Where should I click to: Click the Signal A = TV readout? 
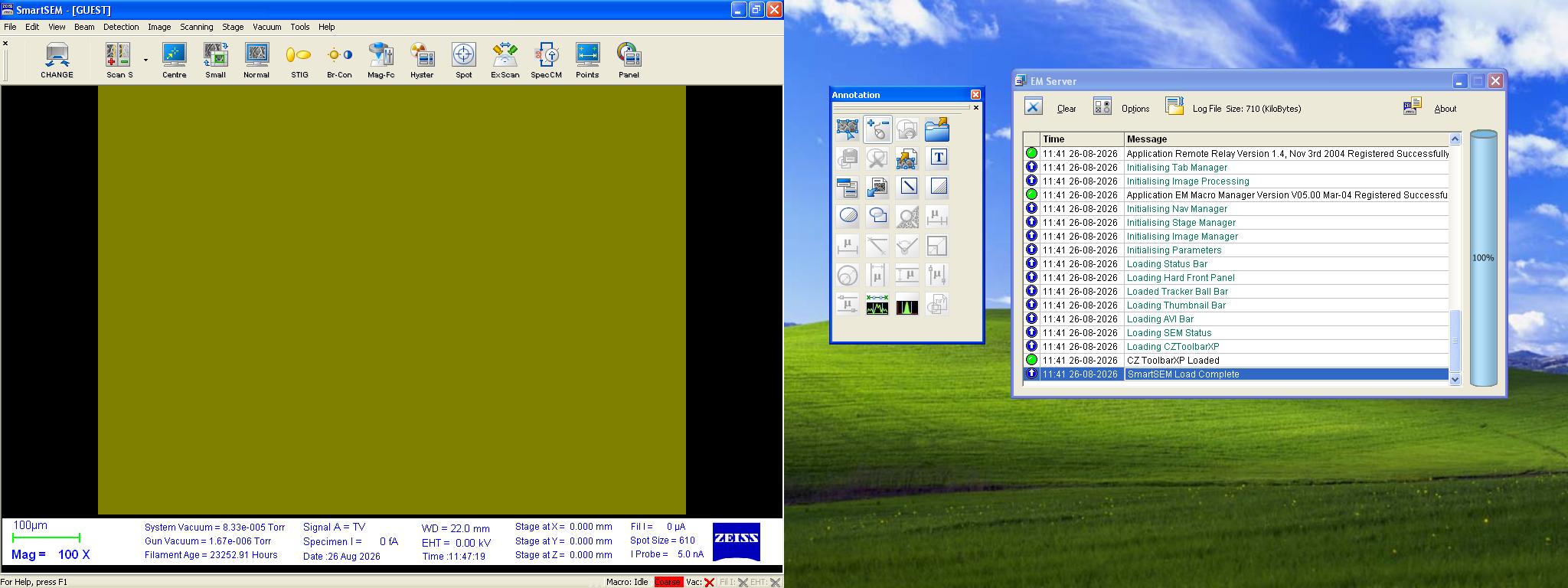pos(334,527)
